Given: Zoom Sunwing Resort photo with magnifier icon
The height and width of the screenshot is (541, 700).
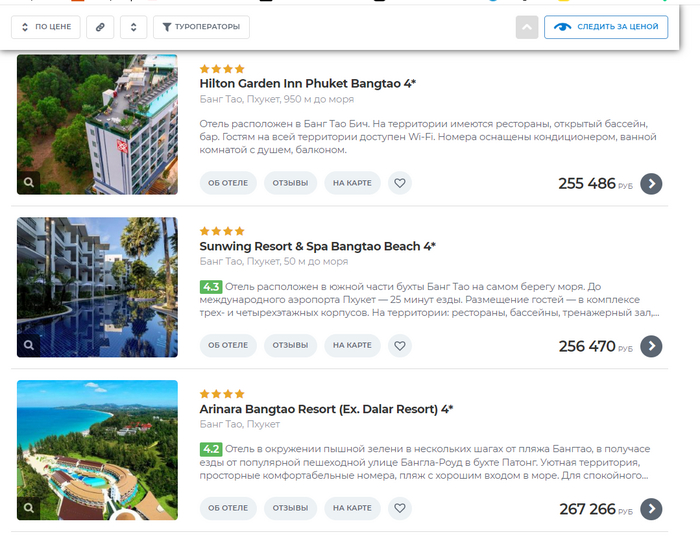Looking at the screenshot, I should pyautogui.click(x=29, y=345).
